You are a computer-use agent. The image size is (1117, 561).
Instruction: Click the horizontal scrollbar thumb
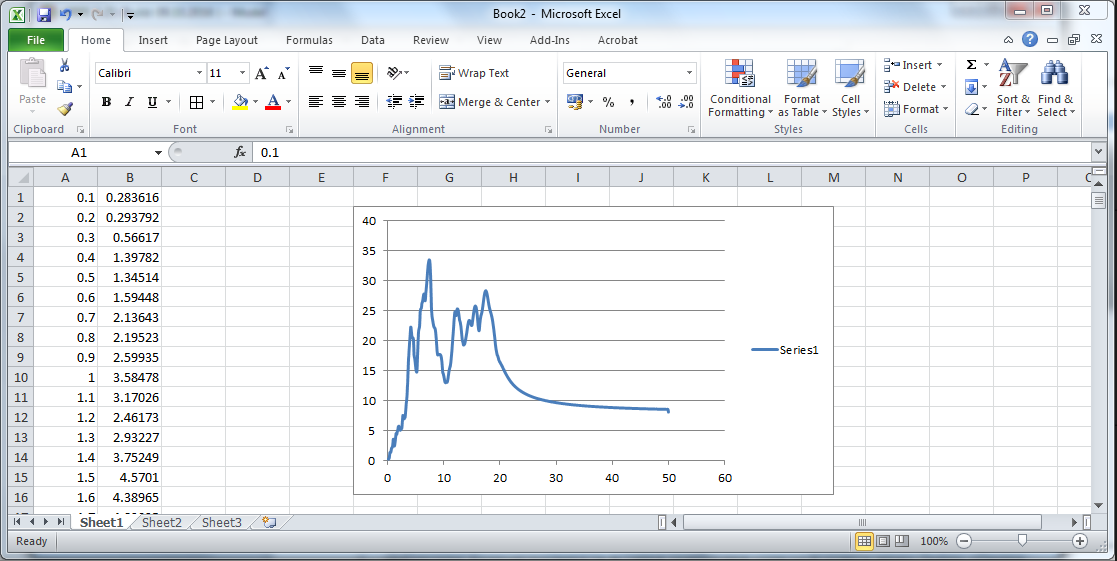click(861, 523)
